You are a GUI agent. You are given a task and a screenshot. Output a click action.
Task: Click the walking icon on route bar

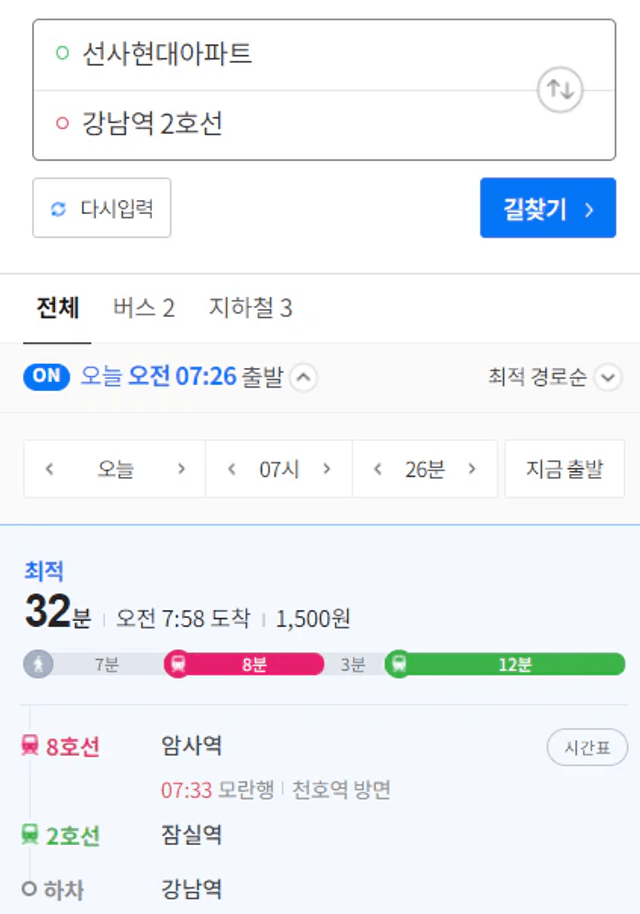38,664
